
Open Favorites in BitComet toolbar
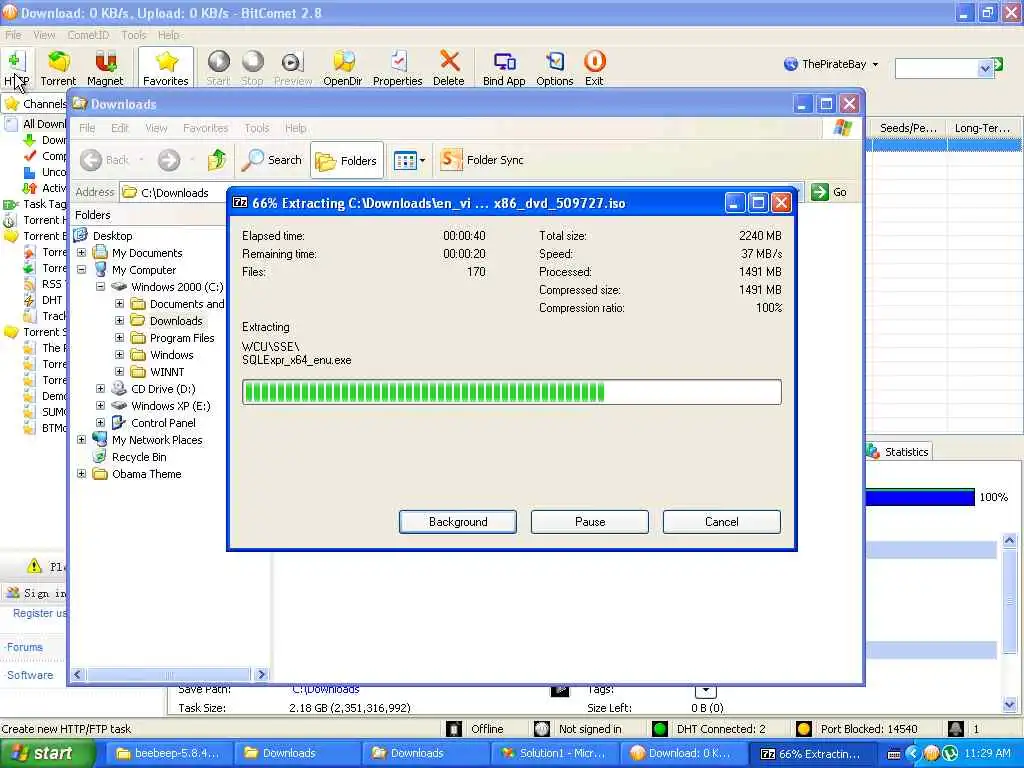point(166,68)
